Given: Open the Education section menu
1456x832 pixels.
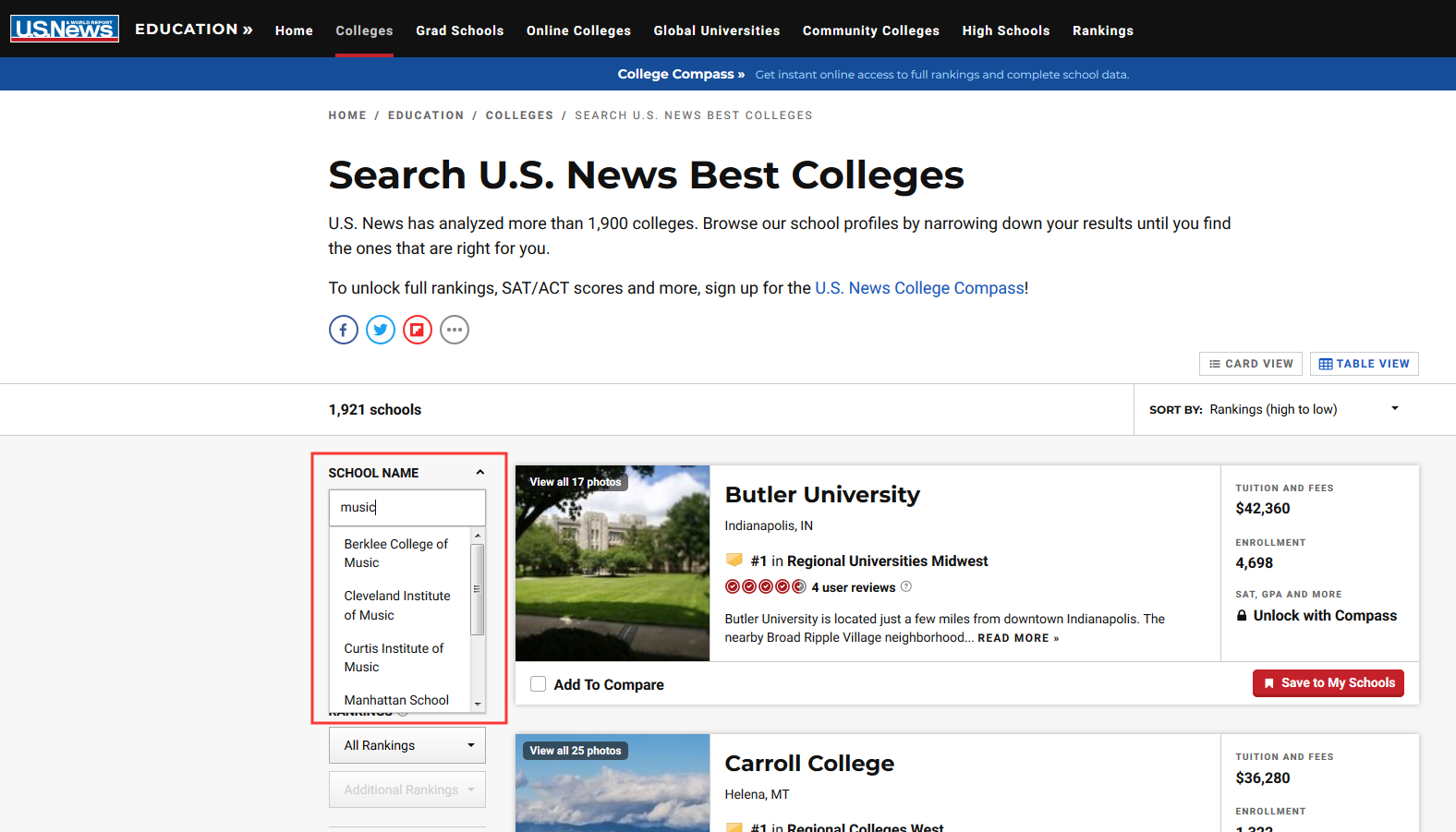Looking at the screenshot, I should (194, 30).
